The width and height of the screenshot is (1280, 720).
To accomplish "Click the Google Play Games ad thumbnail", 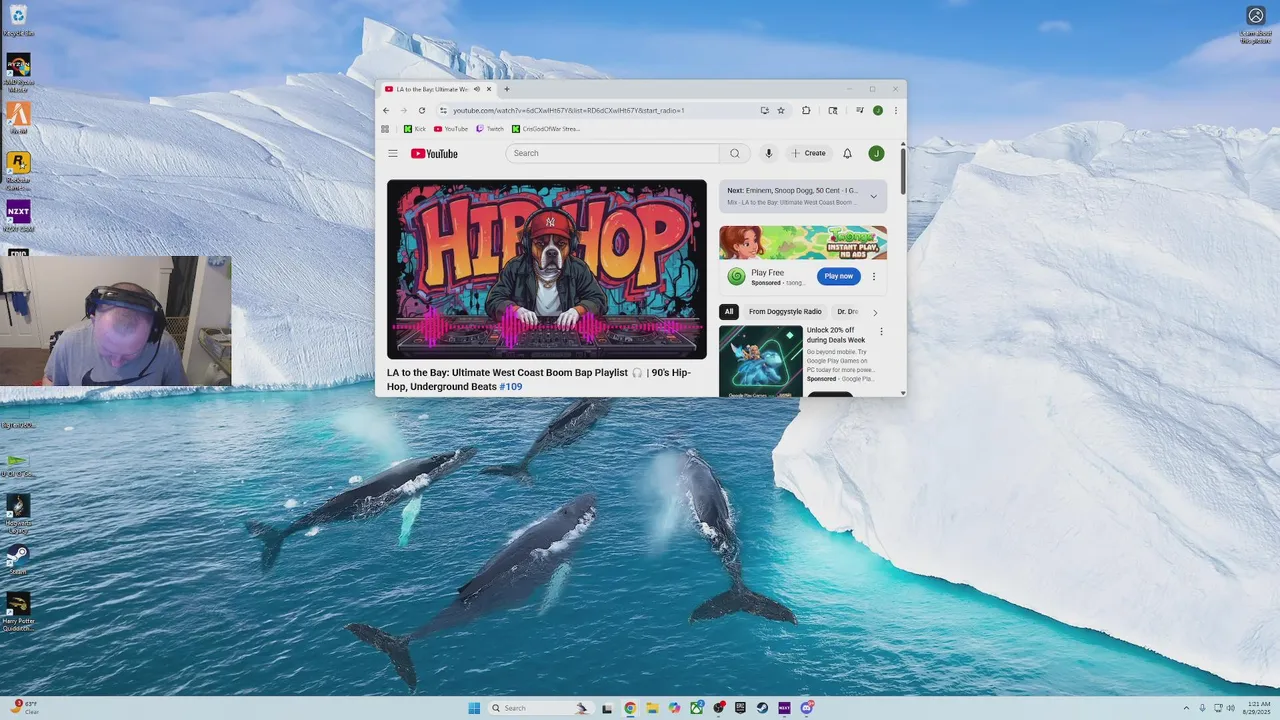I will click(x=761, y=361).
